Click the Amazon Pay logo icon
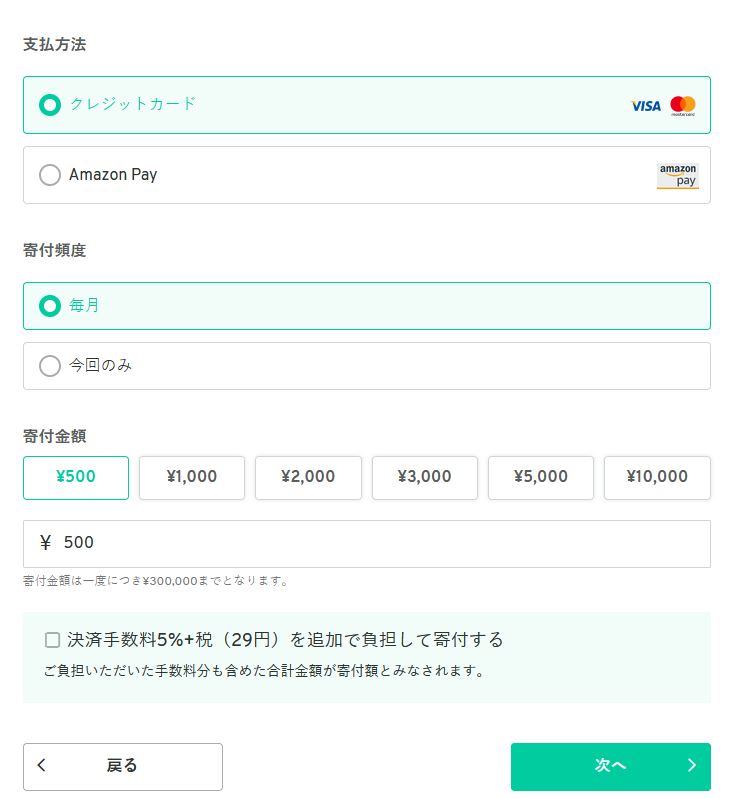This screenshot has width=743, height=798. coord(678,176)
